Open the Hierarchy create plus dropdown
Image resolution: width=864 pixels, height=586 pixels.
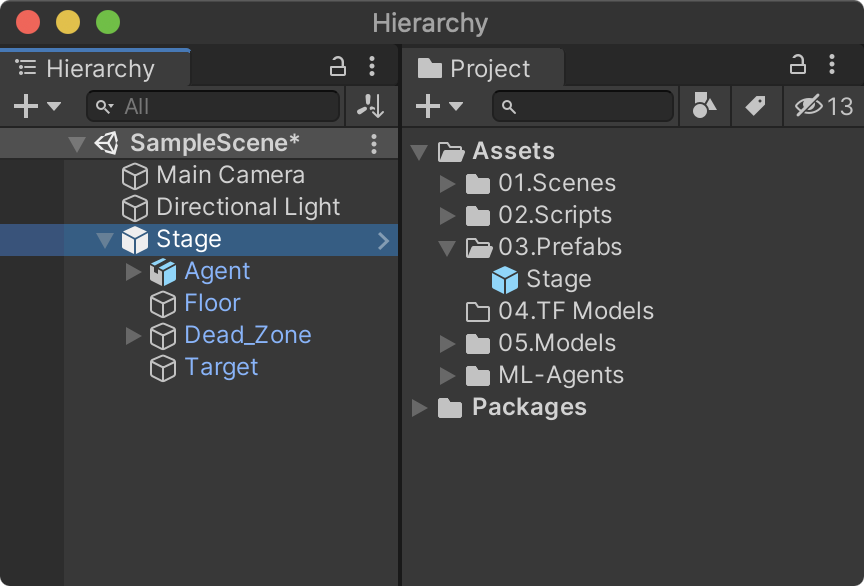click(x=36, y=106)
